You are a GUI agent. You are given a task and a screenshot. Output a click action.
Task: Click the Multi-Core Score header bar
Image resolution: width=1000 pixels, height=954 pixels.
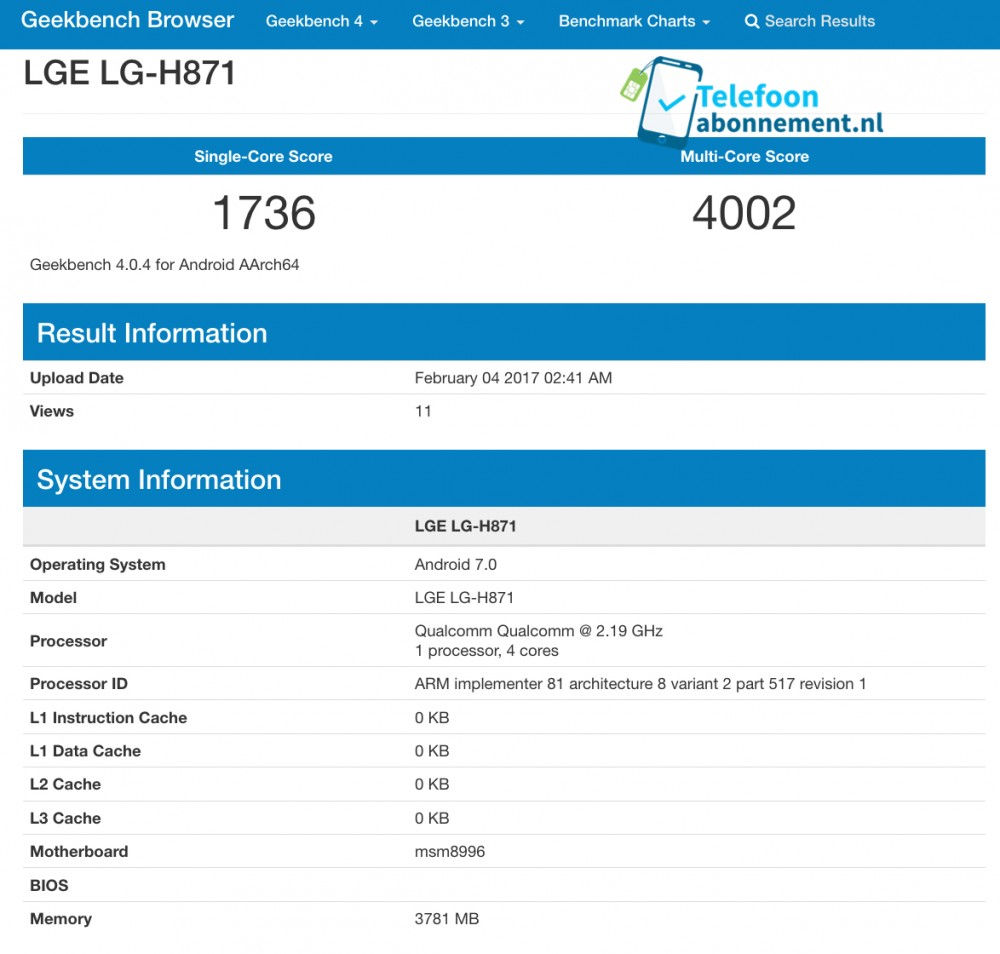[x=744, y=156]
